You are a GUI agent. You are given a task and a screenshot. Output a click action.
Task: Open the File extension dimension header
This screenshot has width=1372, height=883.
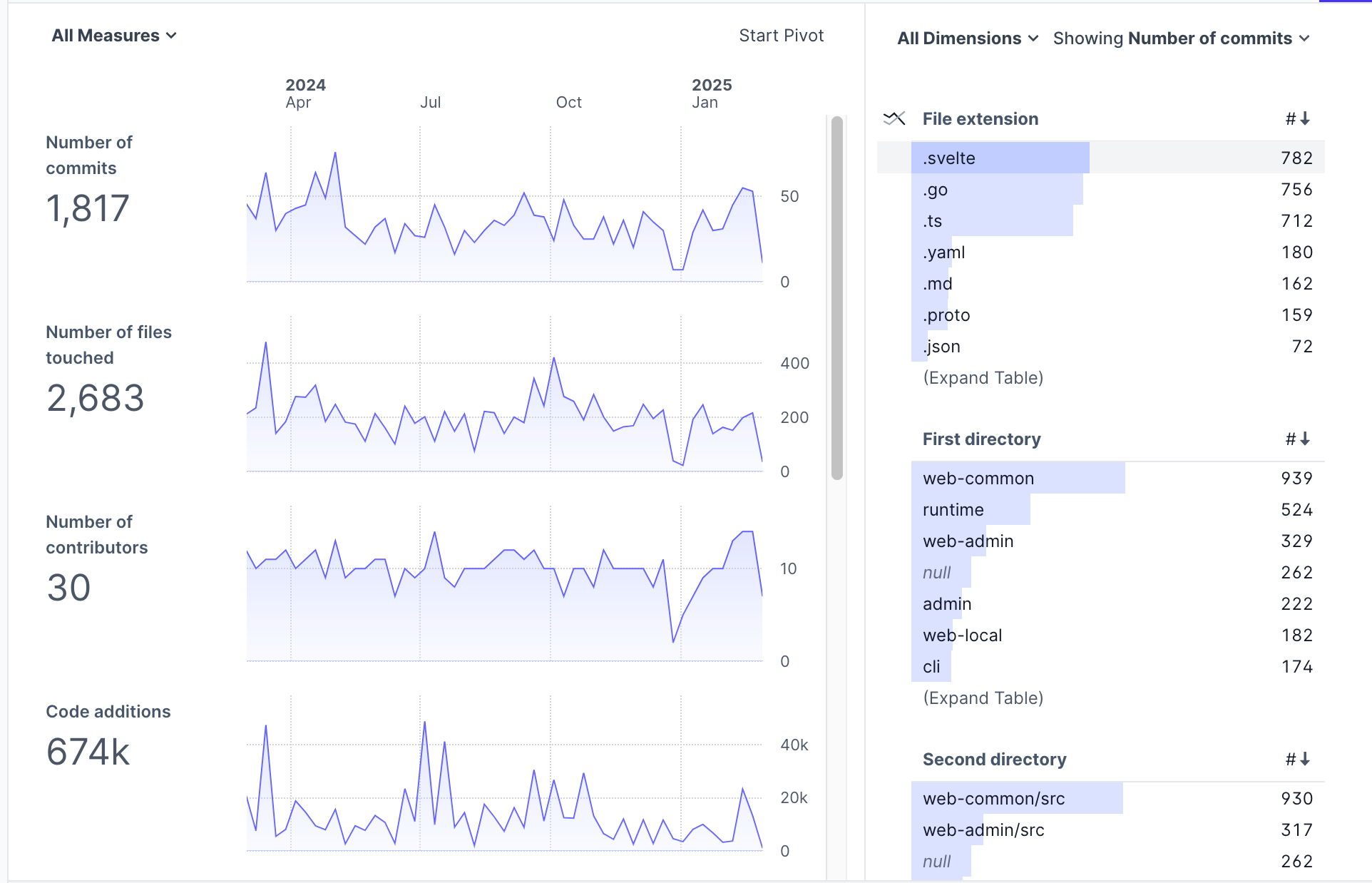coord(980,118)
